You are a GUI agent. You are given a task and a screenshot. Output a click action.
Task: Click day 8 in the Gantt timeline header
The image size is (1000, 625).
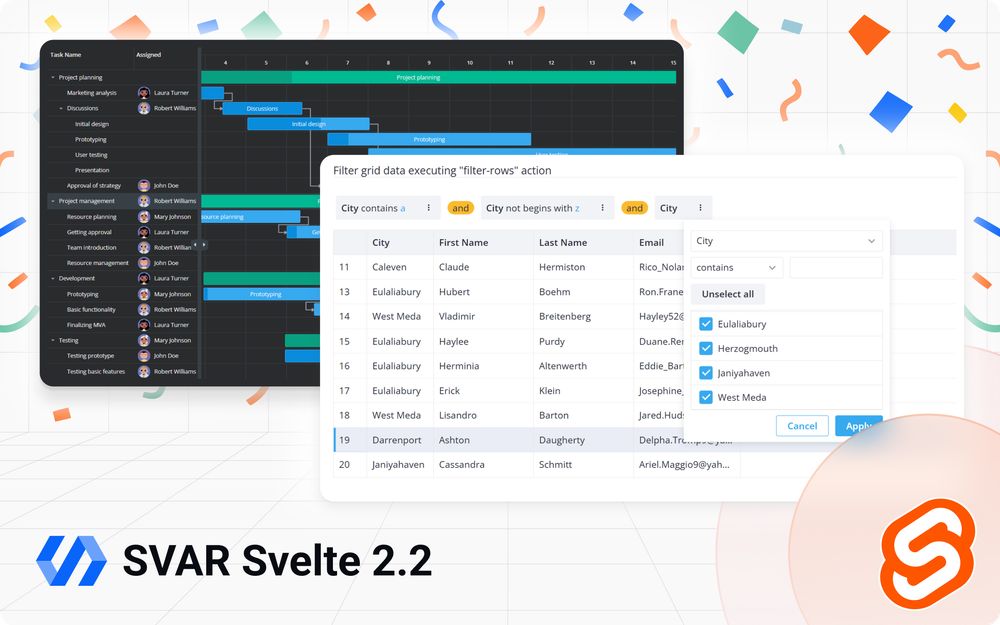click(388, 62)
